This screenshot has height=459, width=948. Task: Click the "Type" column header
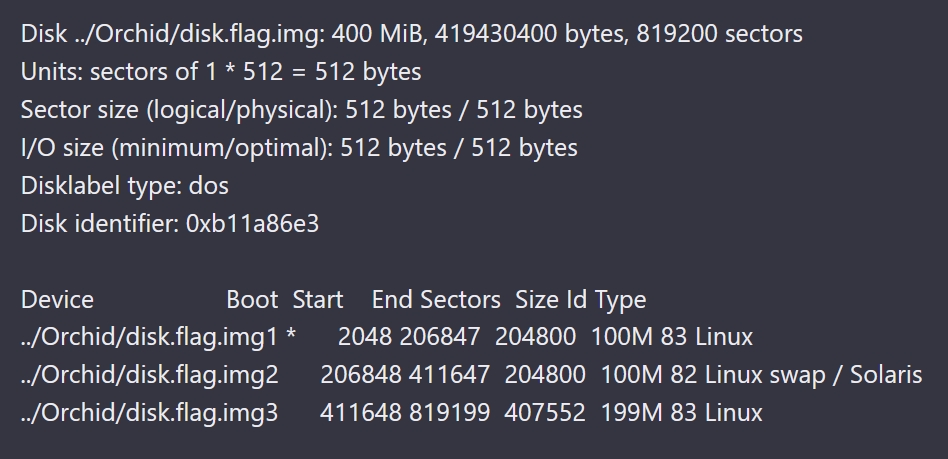tap(620, 299)
